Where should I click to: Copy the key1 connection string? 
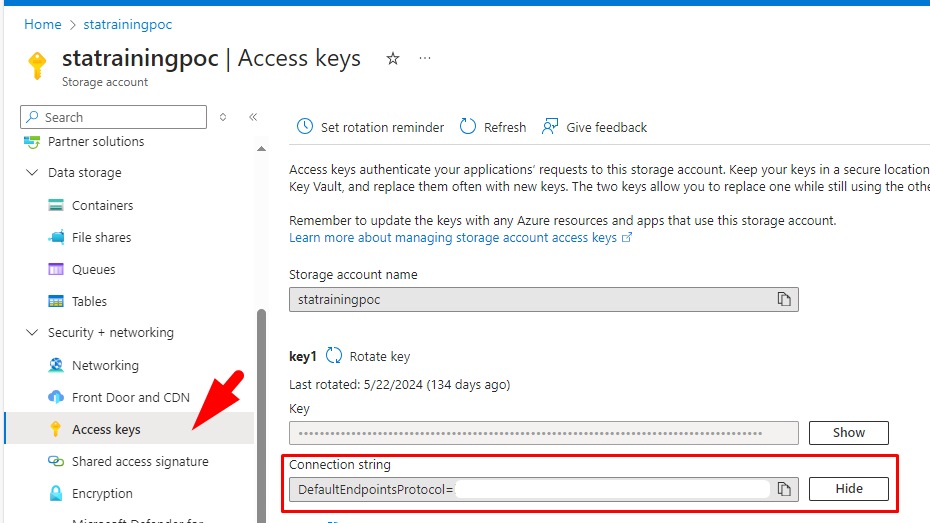[x=784, y=489]
